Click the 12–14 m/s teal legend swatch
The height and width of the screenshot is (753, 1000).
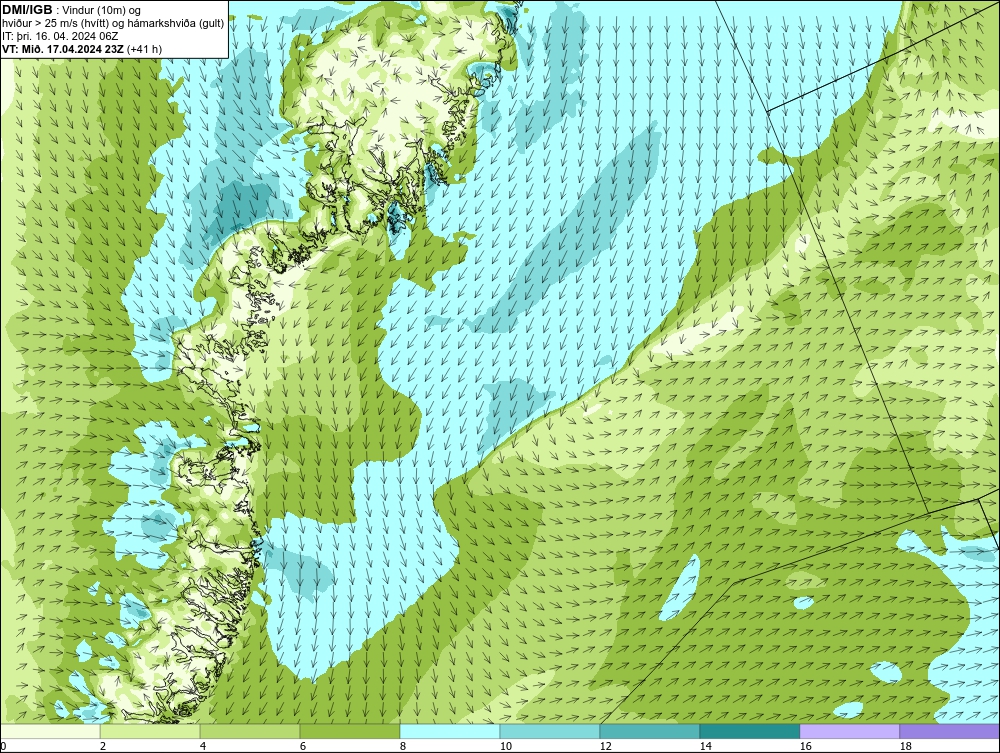(x=649, y=731)
